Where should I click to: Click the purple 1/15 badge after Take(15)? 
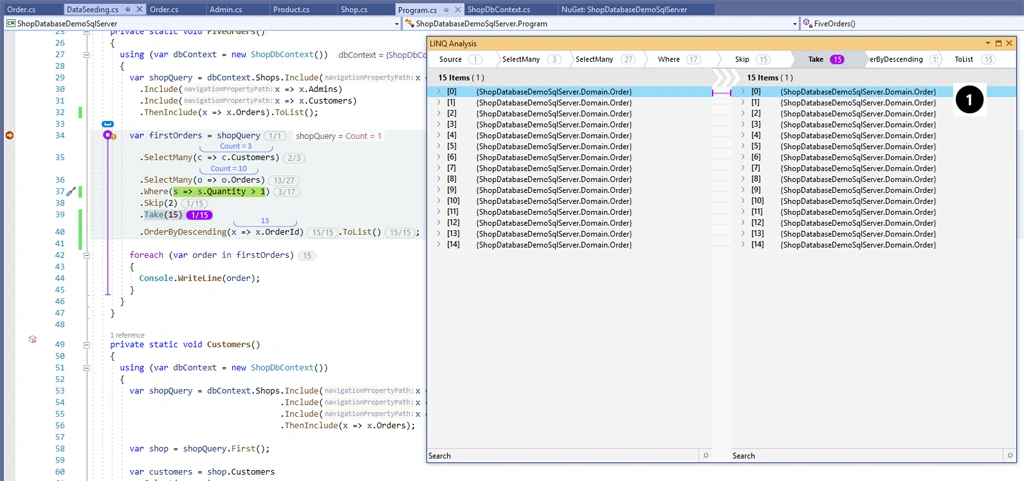(x=200, y=215)
